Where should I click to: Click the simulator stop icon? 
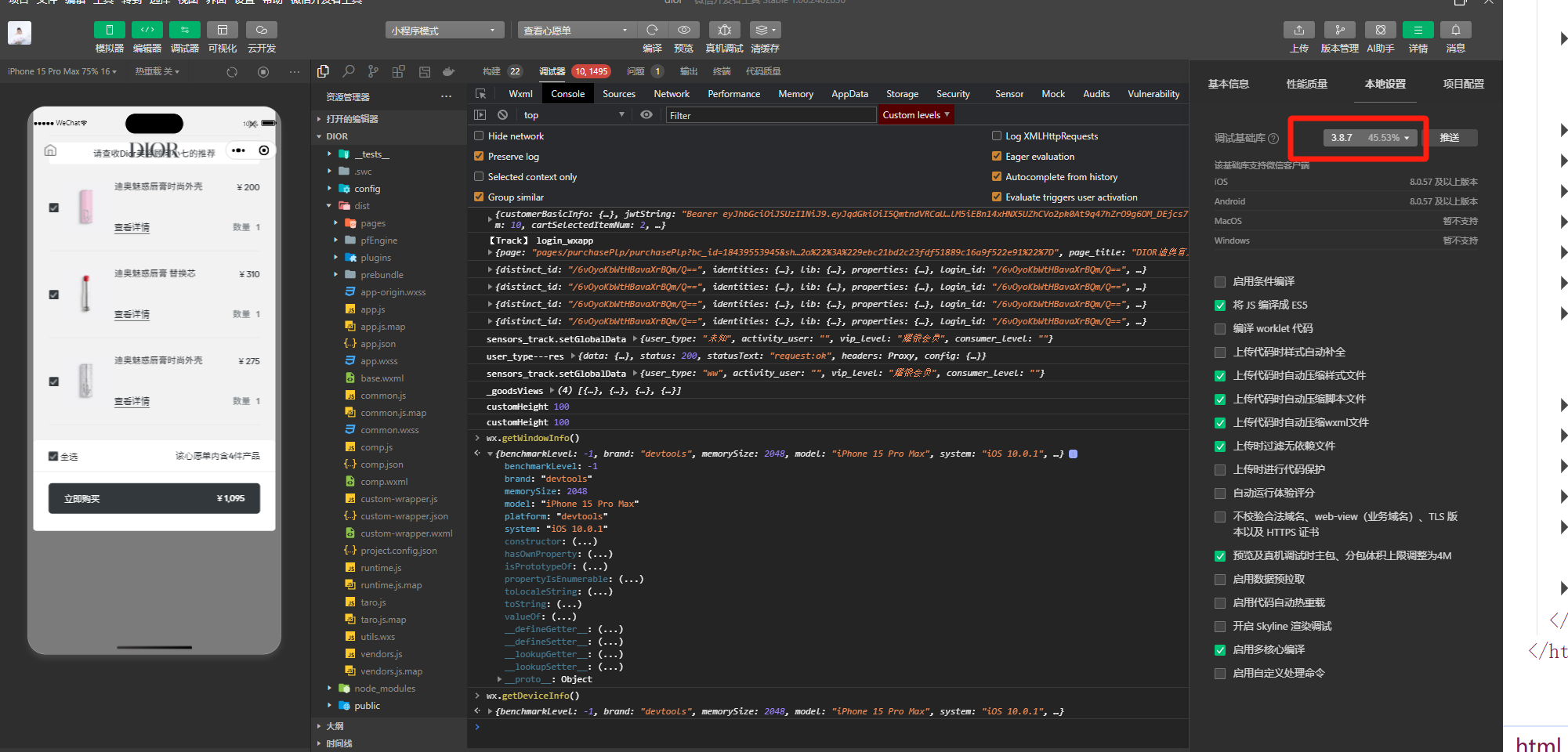click(263, 72)
